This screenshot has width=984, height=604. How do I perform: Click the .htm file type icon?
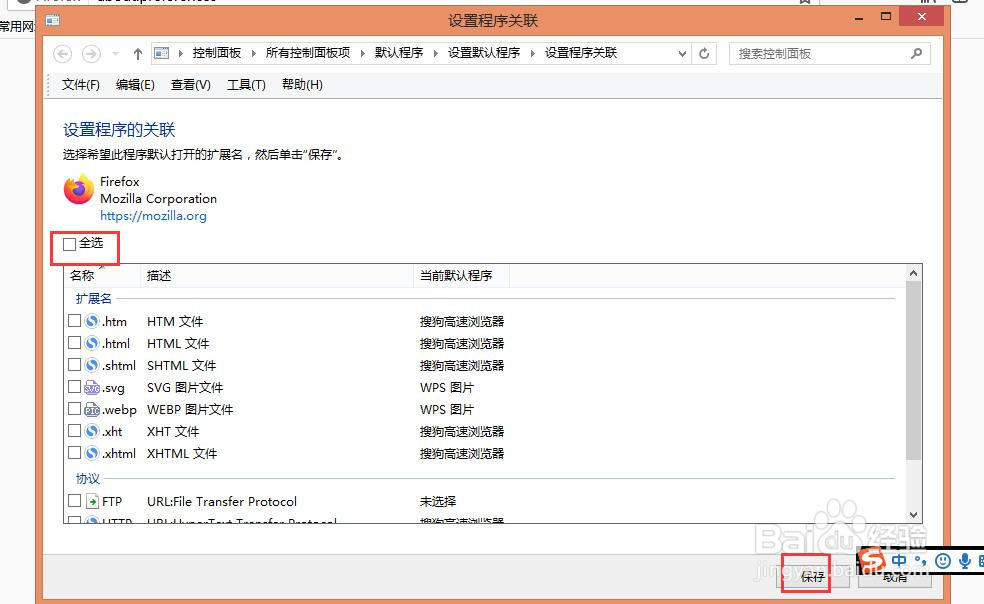92,321
